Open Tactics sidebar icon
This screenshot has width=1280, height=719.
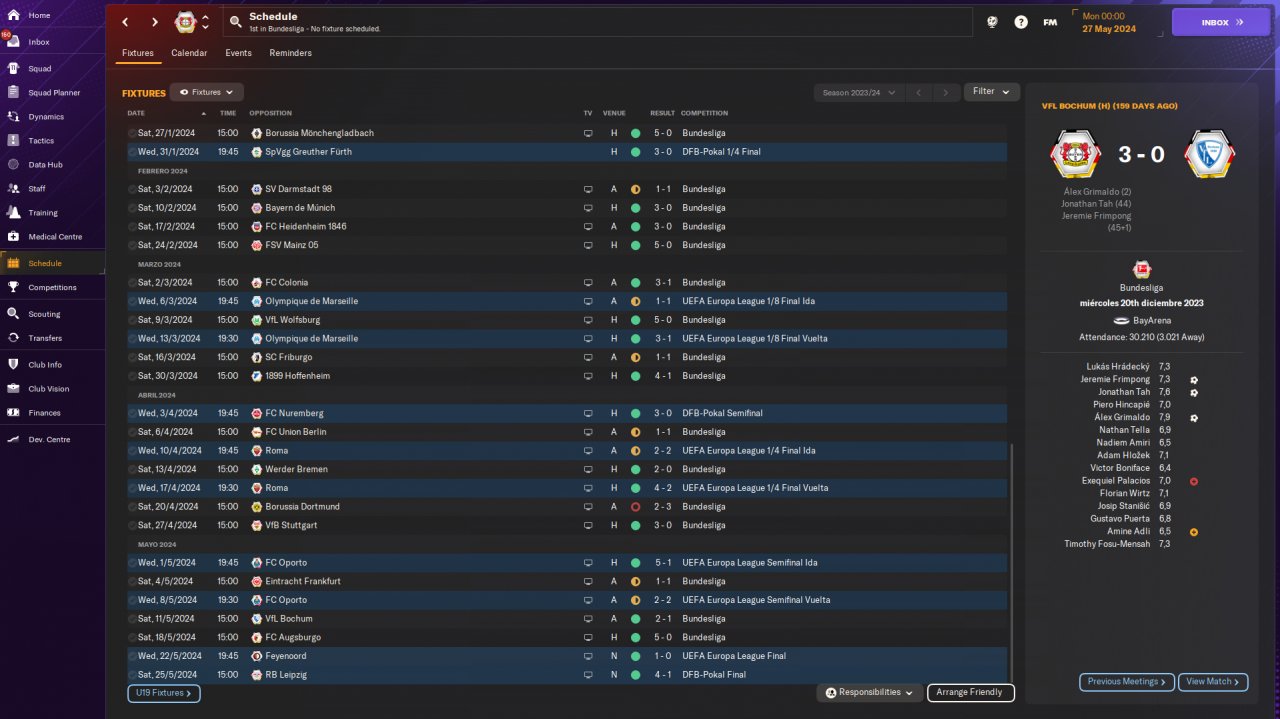tap(13, 141)
